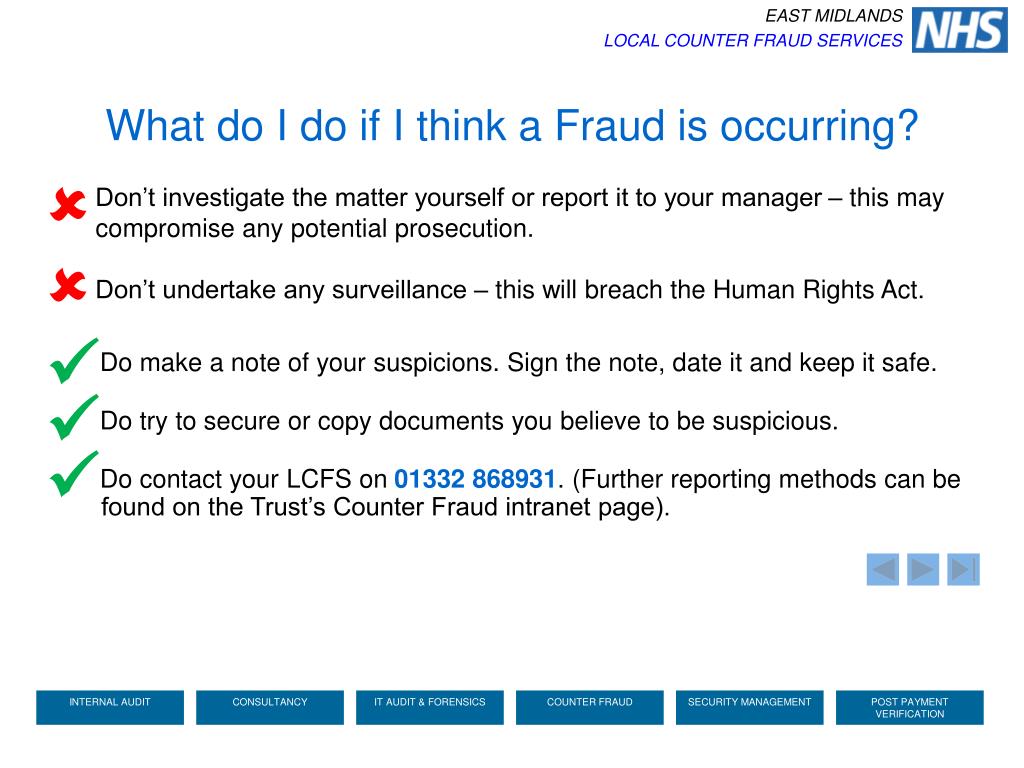
Task: Open Post Payment Verification section
Action: (x=910, y=707)
